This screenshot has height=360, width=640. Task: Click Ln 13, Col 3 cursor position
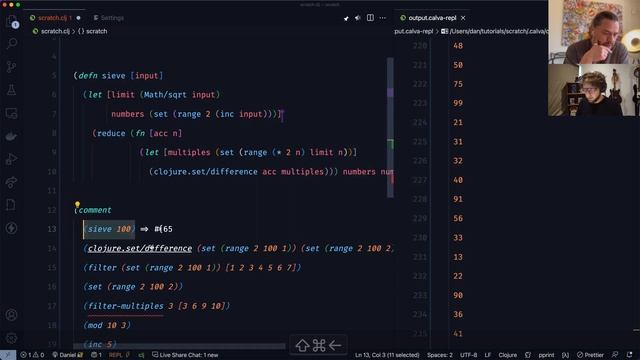[x=387, y=355]
